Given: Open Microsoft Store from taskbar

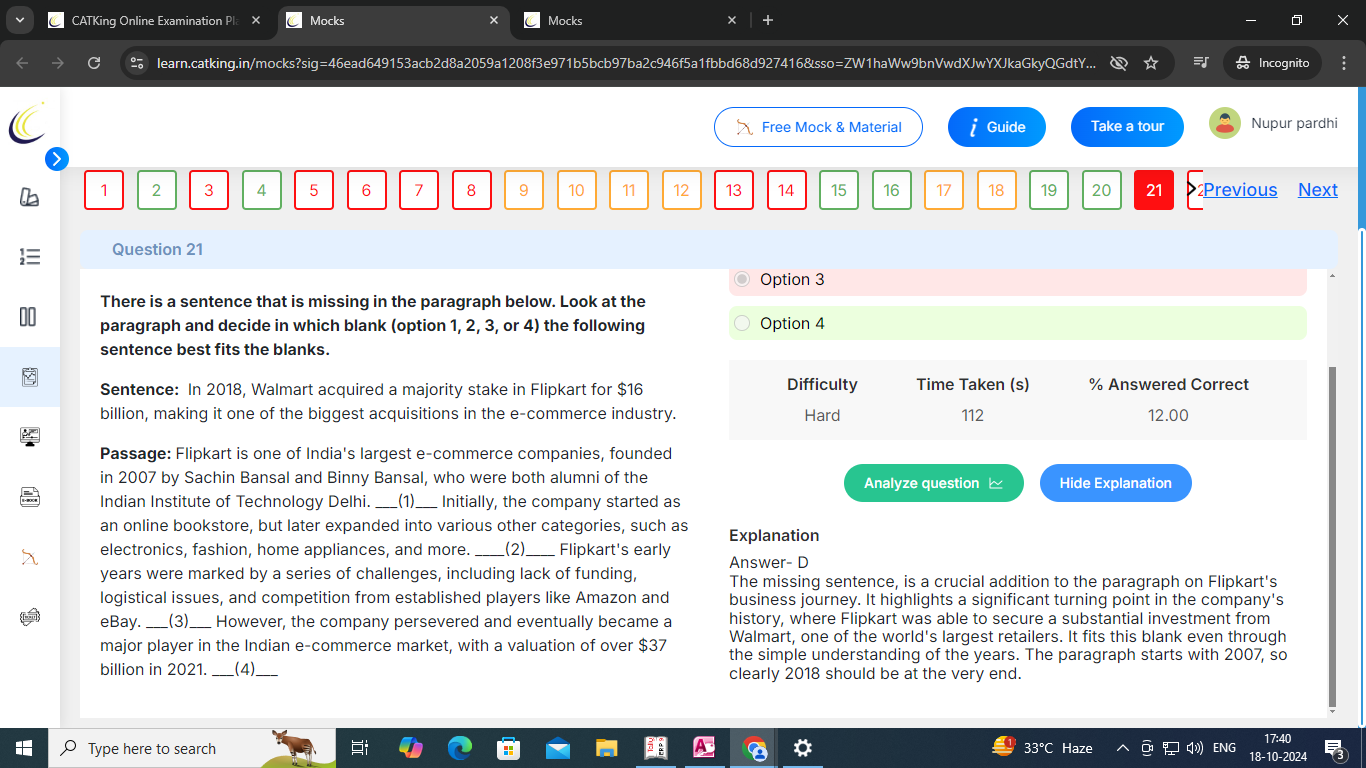Looking at the screenshot, I should pyautogui.click(x=509, y=748).
